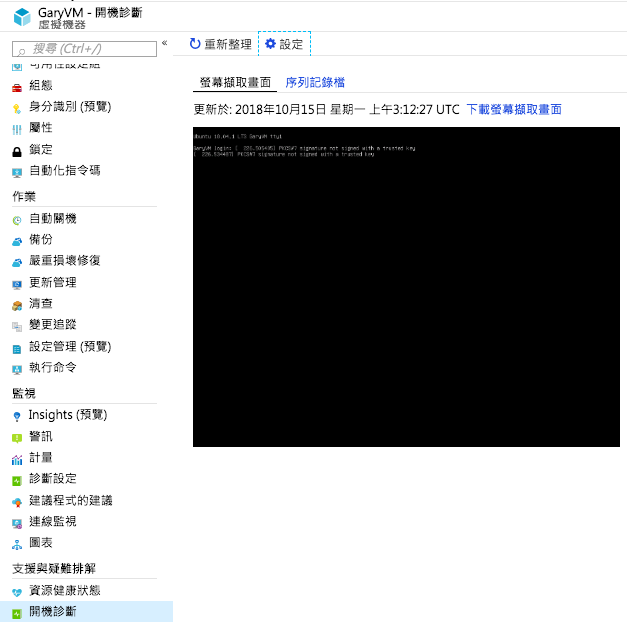Click the 重新整理 button label

click(228, 44)
